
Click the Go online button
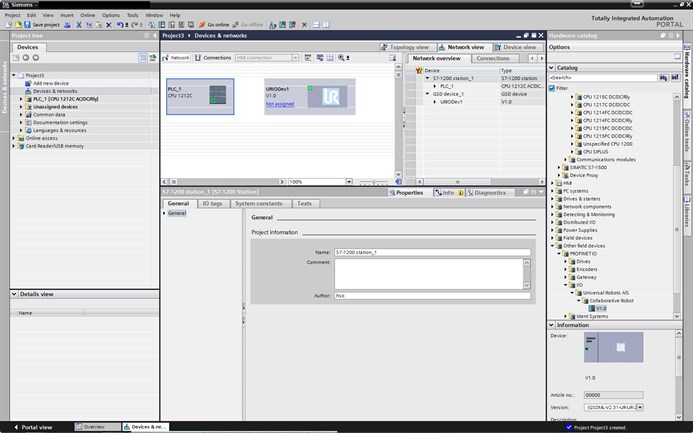214,25
